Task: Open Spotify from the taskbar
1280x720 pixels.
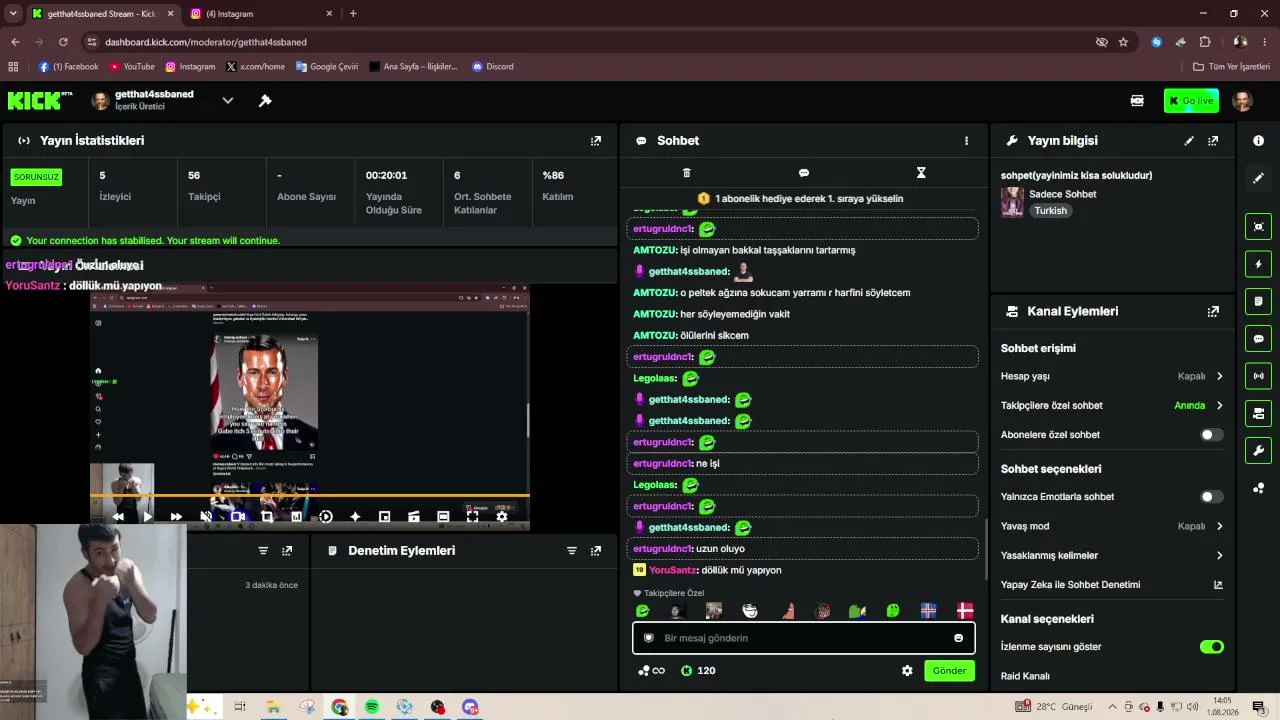Action: pos(372,707)
